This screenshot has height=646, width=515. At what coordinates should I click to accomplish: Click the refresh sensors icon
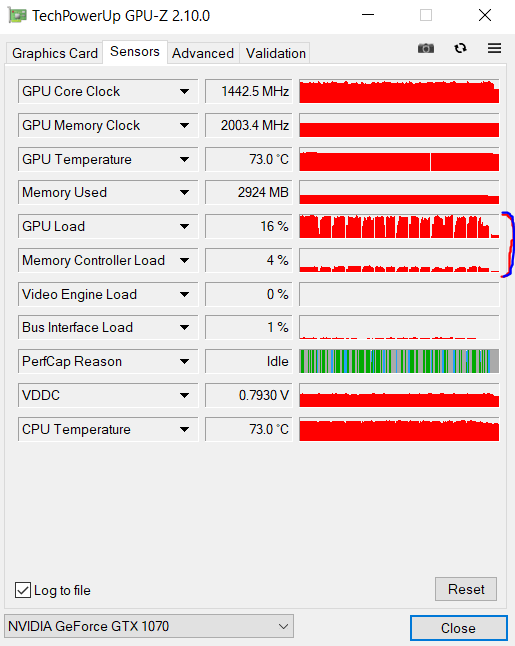[x=460, y=48]
